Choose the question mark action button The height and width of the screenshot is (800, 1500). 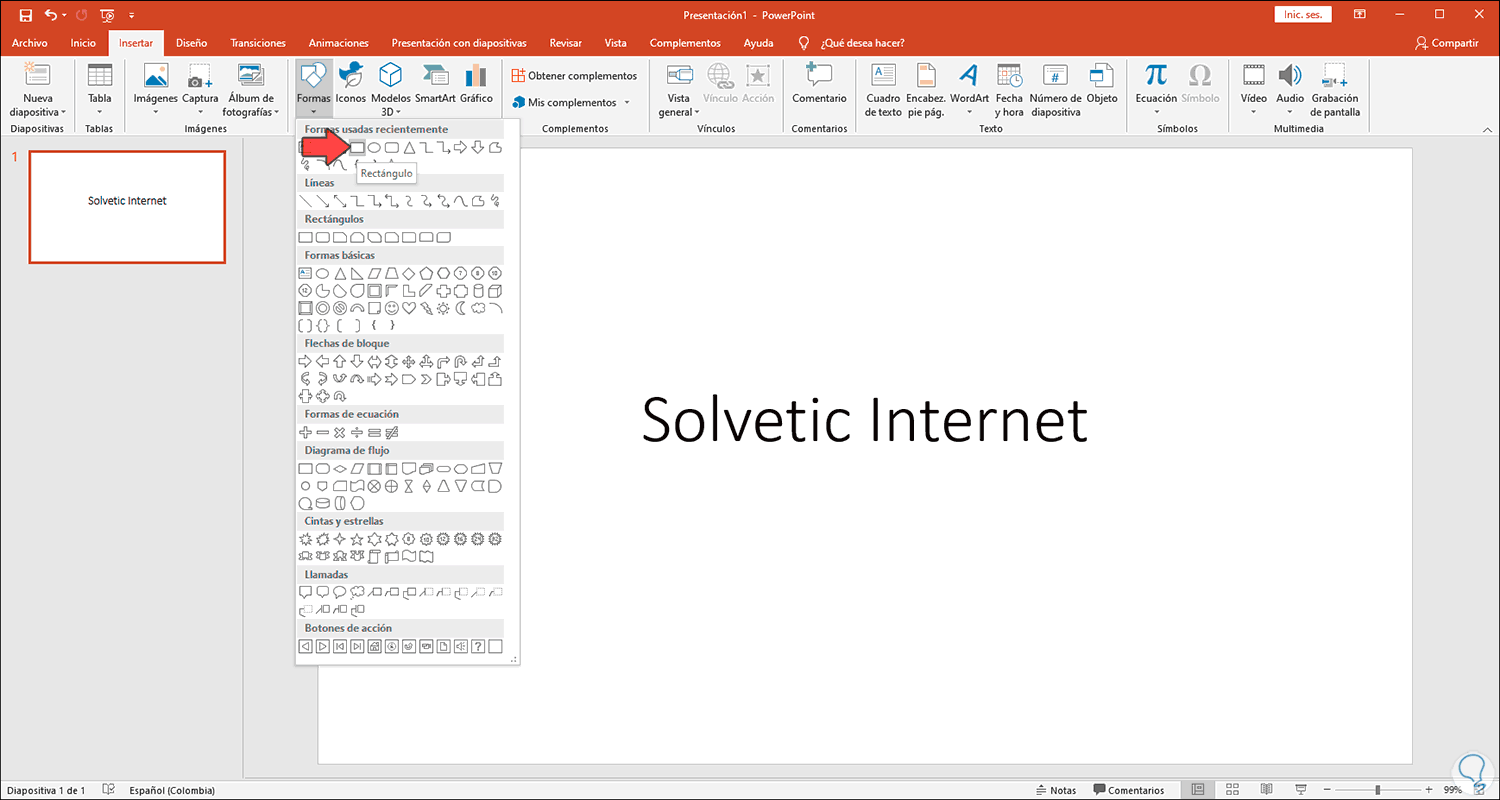click(x=478, y=646)
